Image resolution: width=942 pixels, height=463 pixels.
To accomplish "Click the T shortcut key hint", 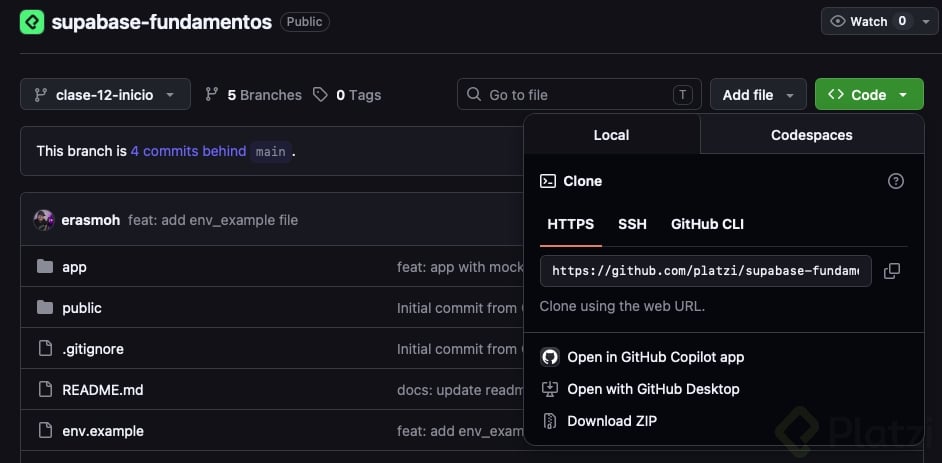I will point(682,95).
